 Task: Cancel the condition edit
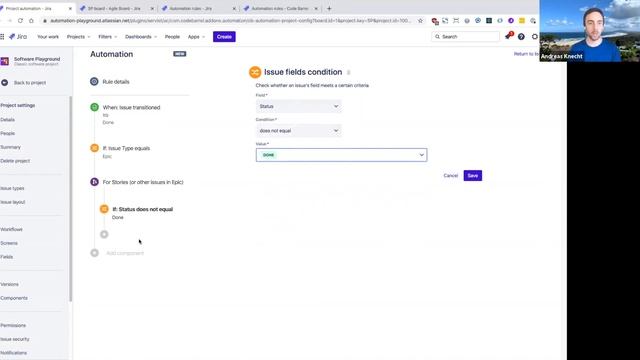451,176
